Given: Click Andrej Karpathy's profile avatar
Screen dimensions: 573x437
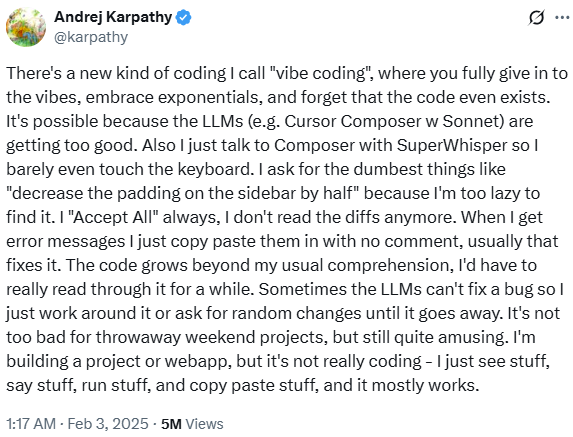Looking at the screenshot, I should [26, 27].
